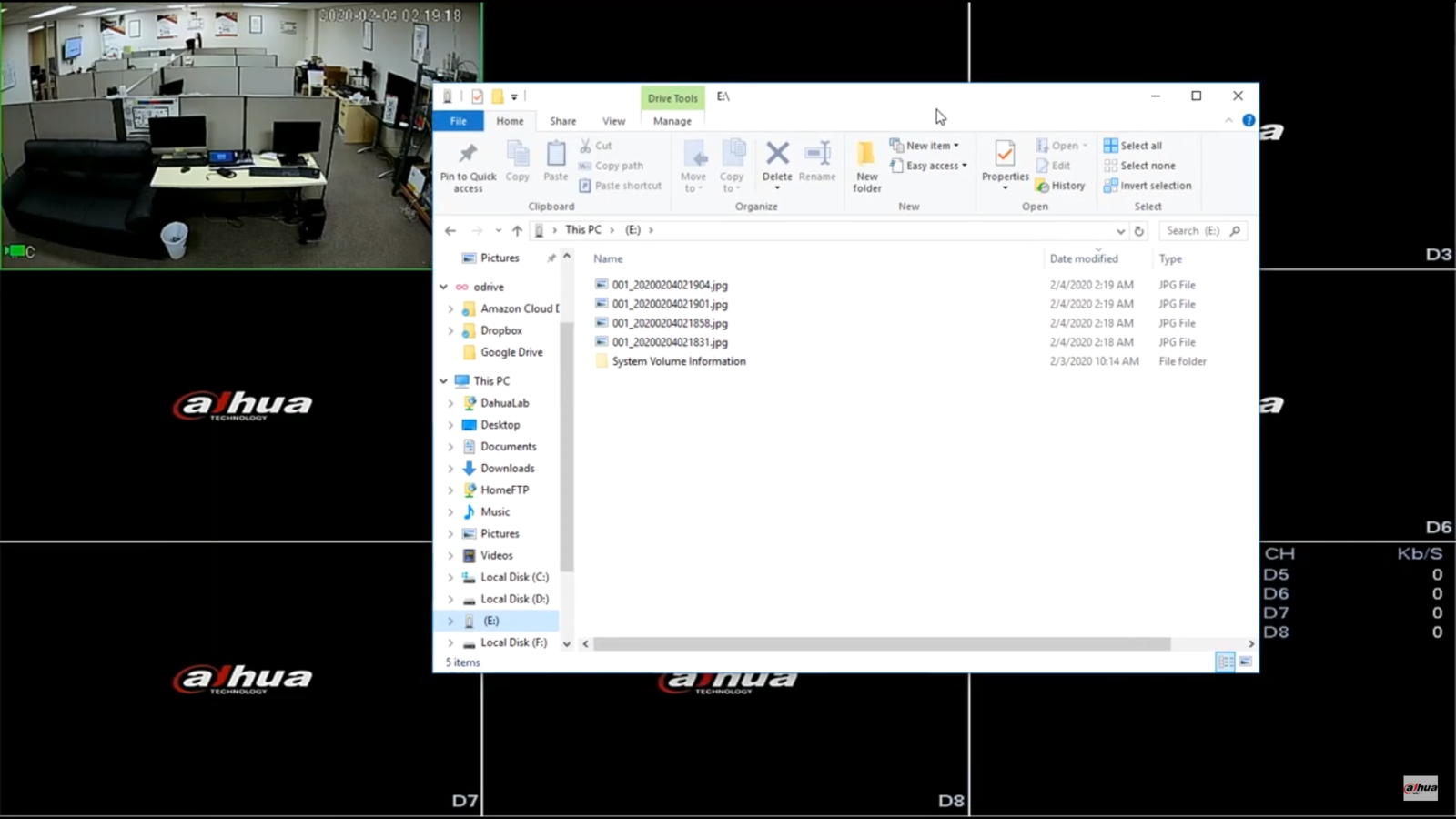Viewport: 1456px width, 819px height.
Task: Click the New folder quick access toolbar icon
Action: [x=498, y=96]
